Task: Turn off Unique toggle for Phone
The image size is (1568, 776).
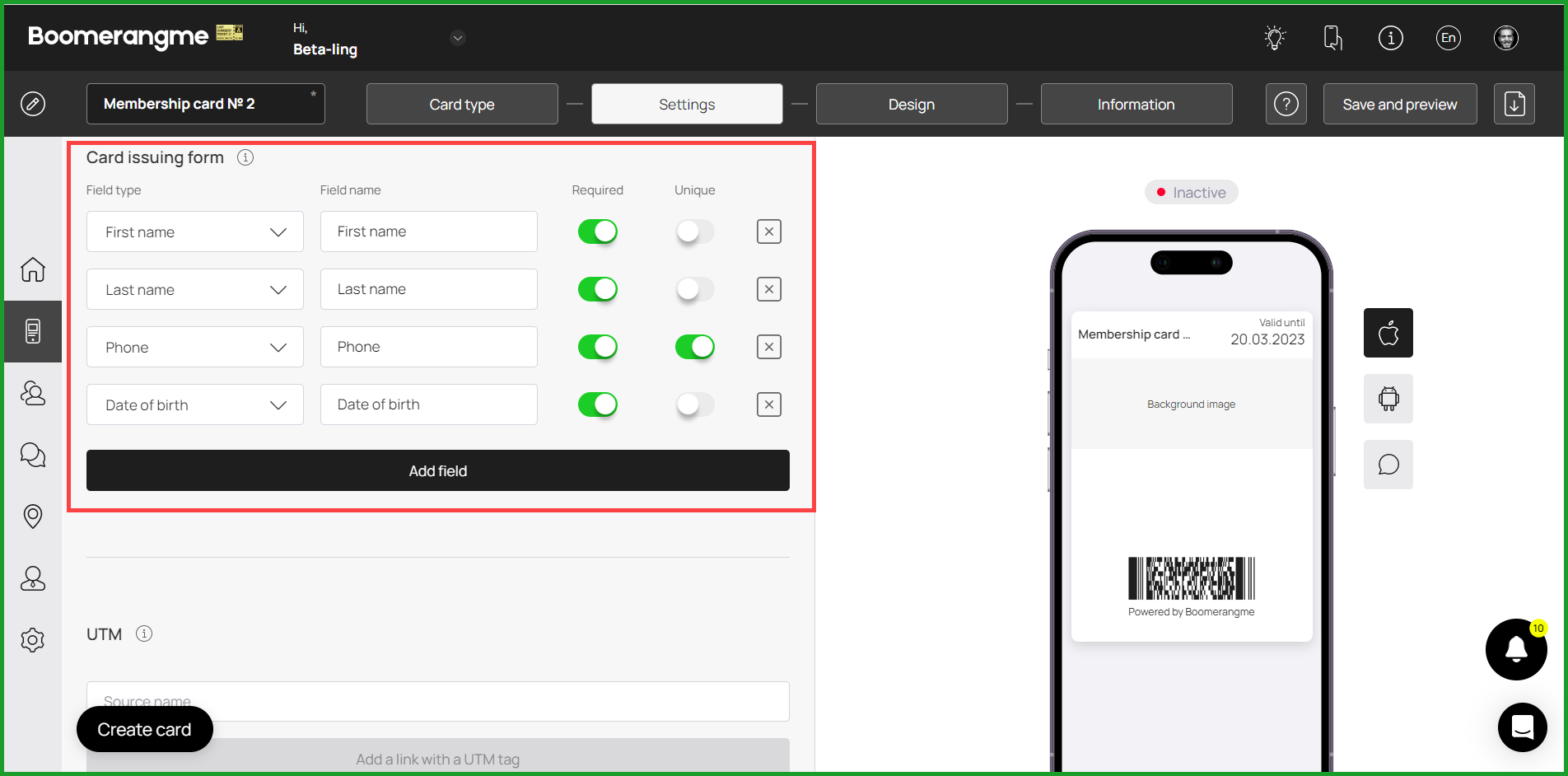Action: click(x=694, y=347)
